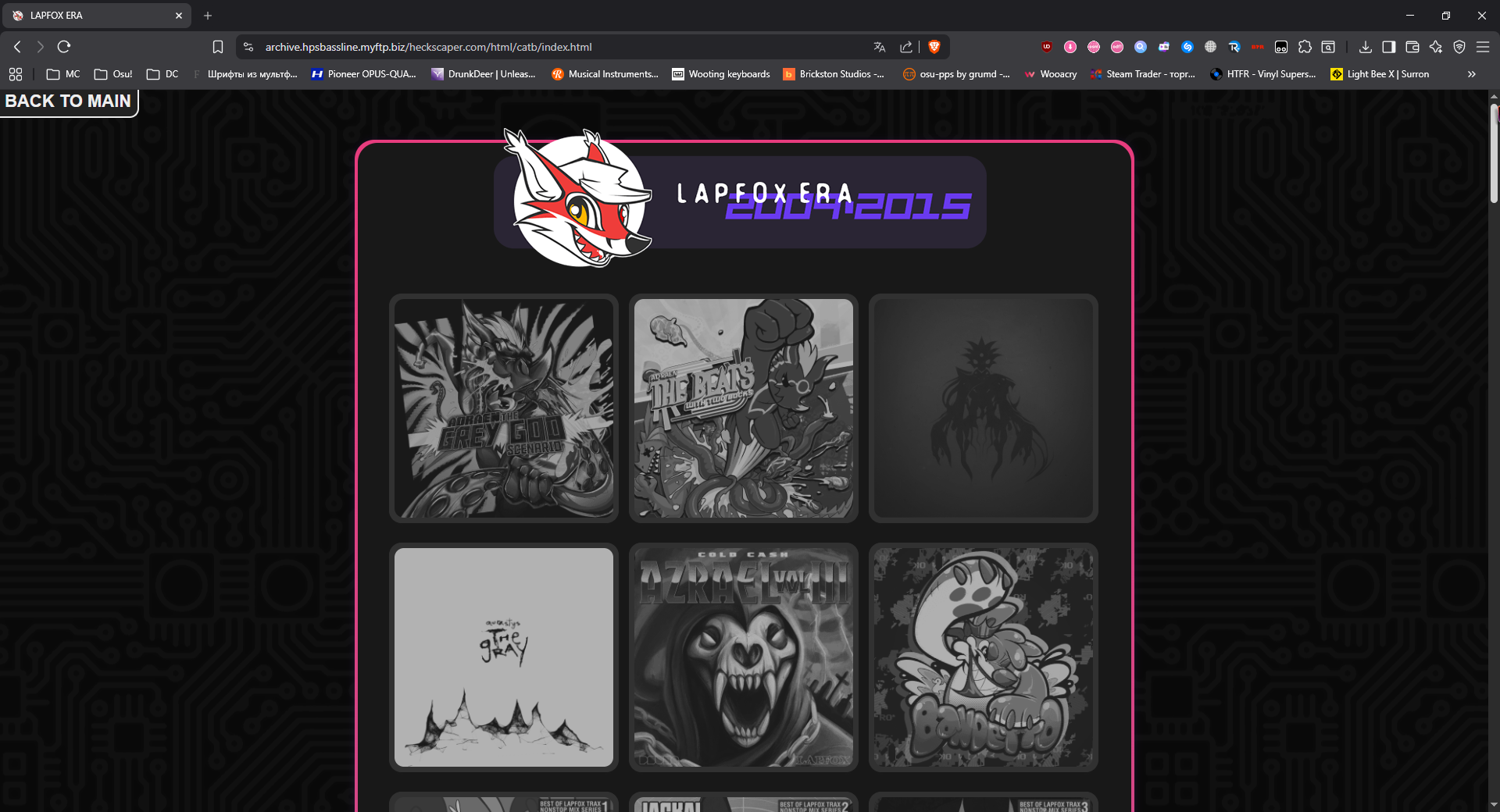Click the Brave VPN shield icon
Image resolution: width=1500 pixels, height=812 pixels.
point(1459,47)
